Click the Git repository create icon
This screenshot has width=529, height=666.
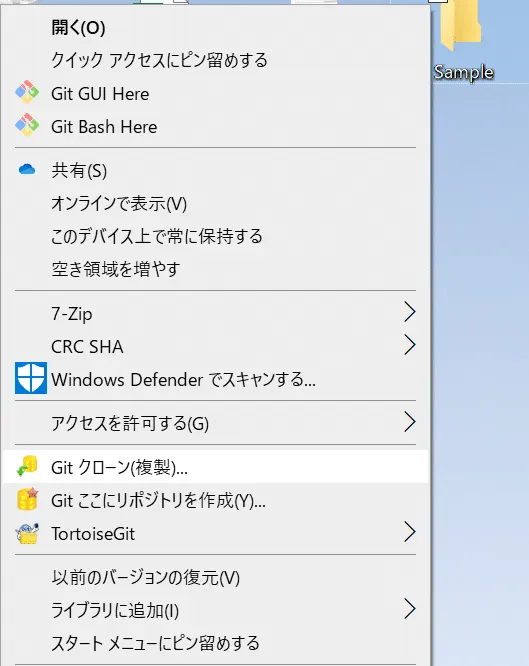point(27,499)
